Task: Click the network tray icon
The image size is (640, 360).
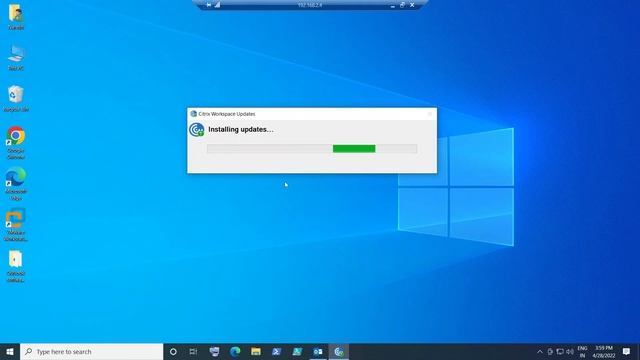Action: click(560, 351)
